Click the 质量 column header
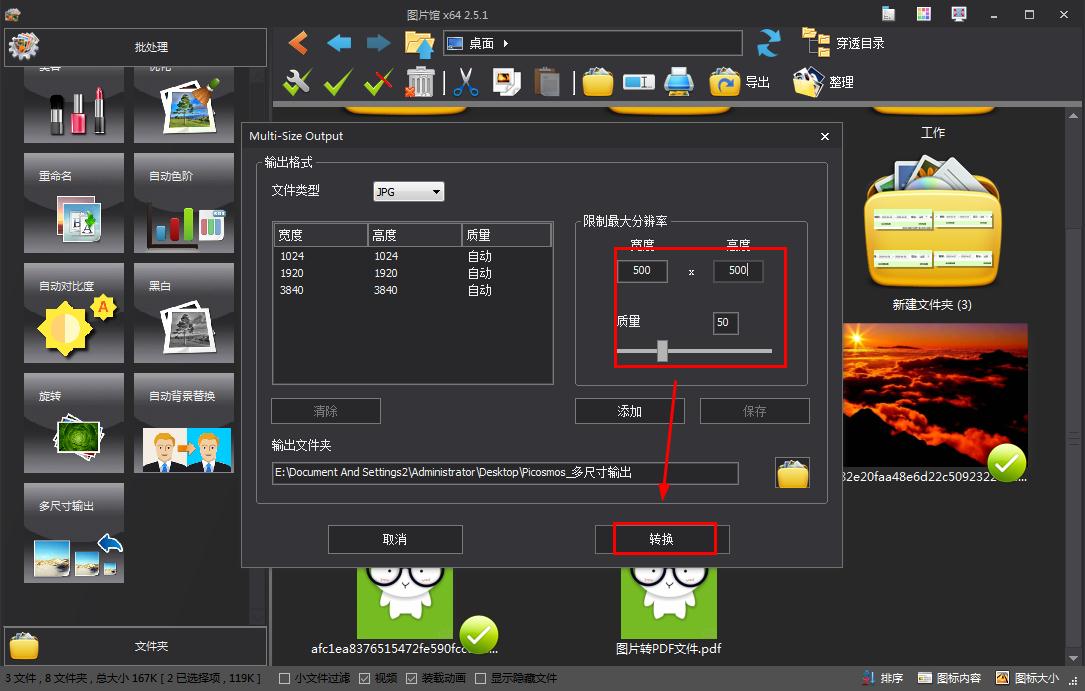Viewport: 1085px width, 691px height. pos(507,235)
